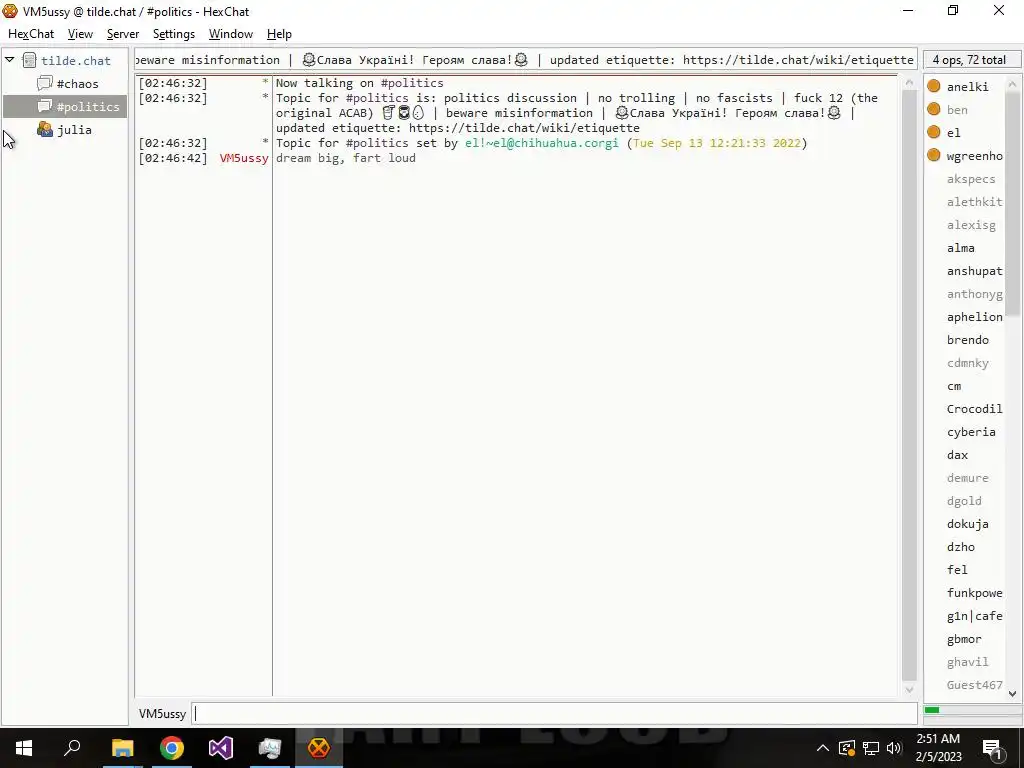The height and width of the screenshot is (768, 1024).
Task: Select user Crocodil in user list
Action: click(974, 409)
